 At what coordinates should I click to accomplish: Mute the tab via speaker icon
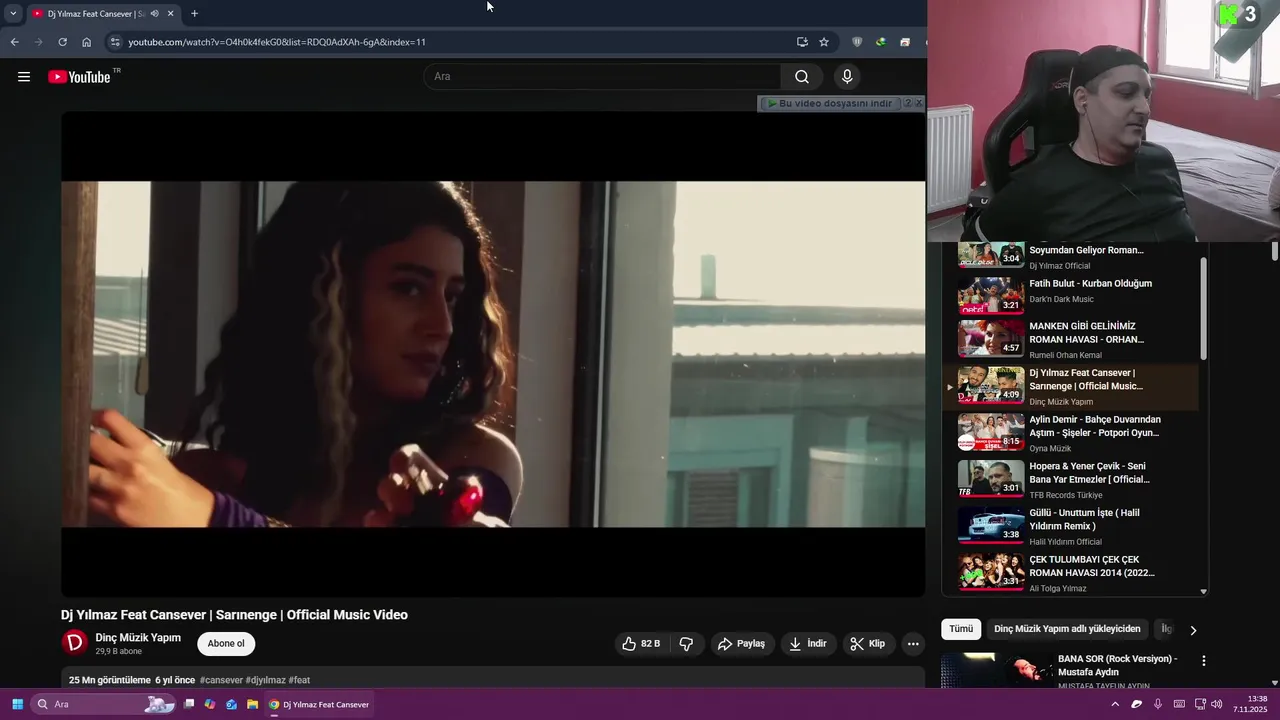point(154,14)
